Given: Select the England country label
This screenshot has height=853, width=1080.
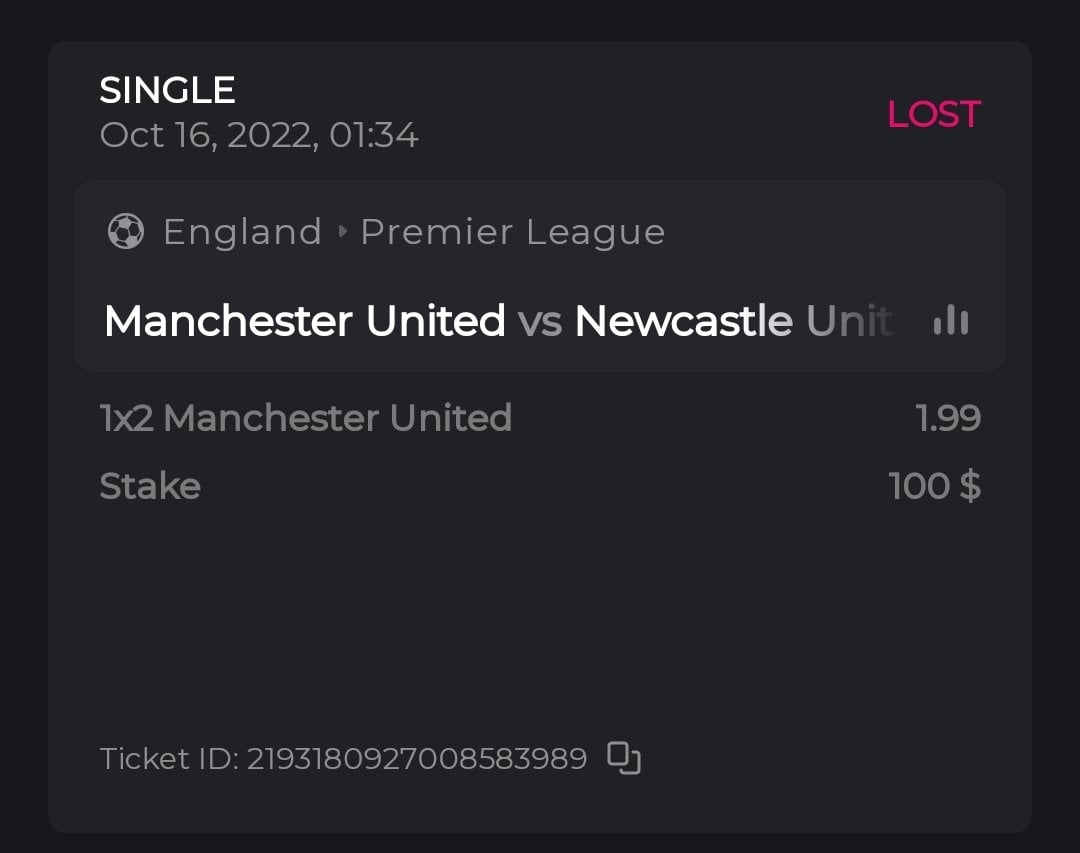Looking at the screenshot, I should coord(242,232).
